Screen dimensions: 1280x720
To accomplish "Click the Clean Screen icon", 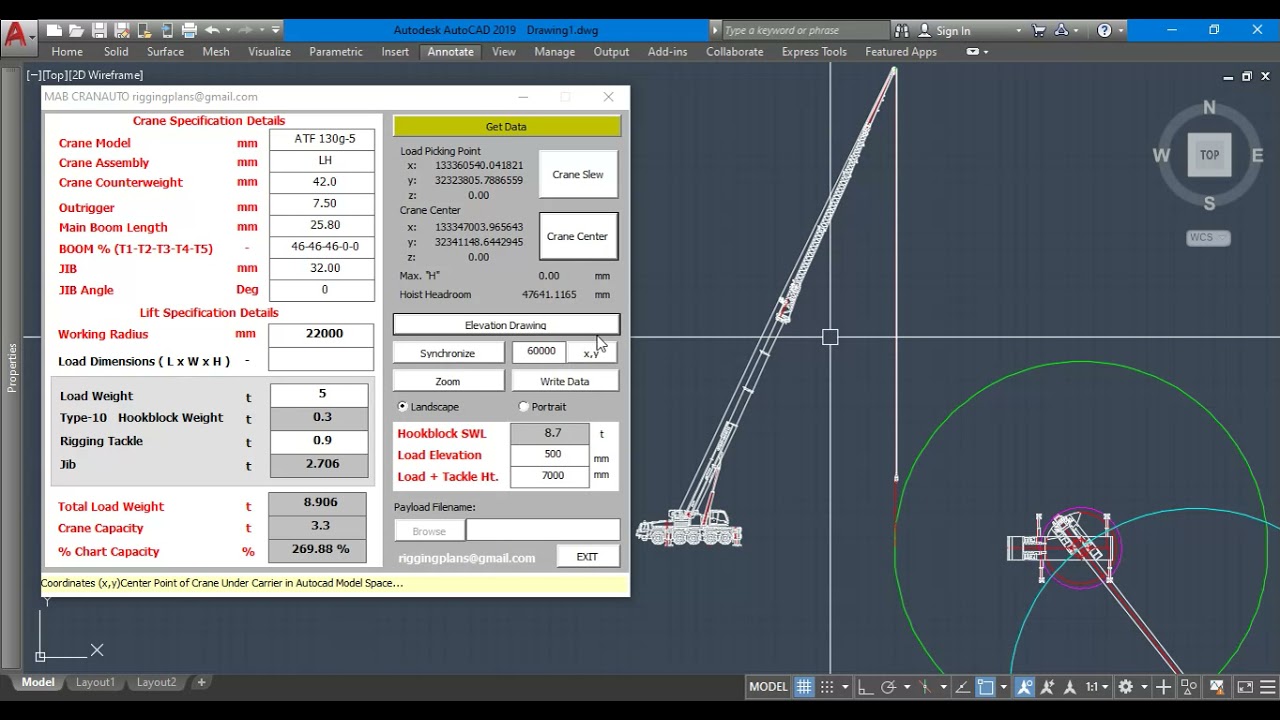I will (1245, 687).
